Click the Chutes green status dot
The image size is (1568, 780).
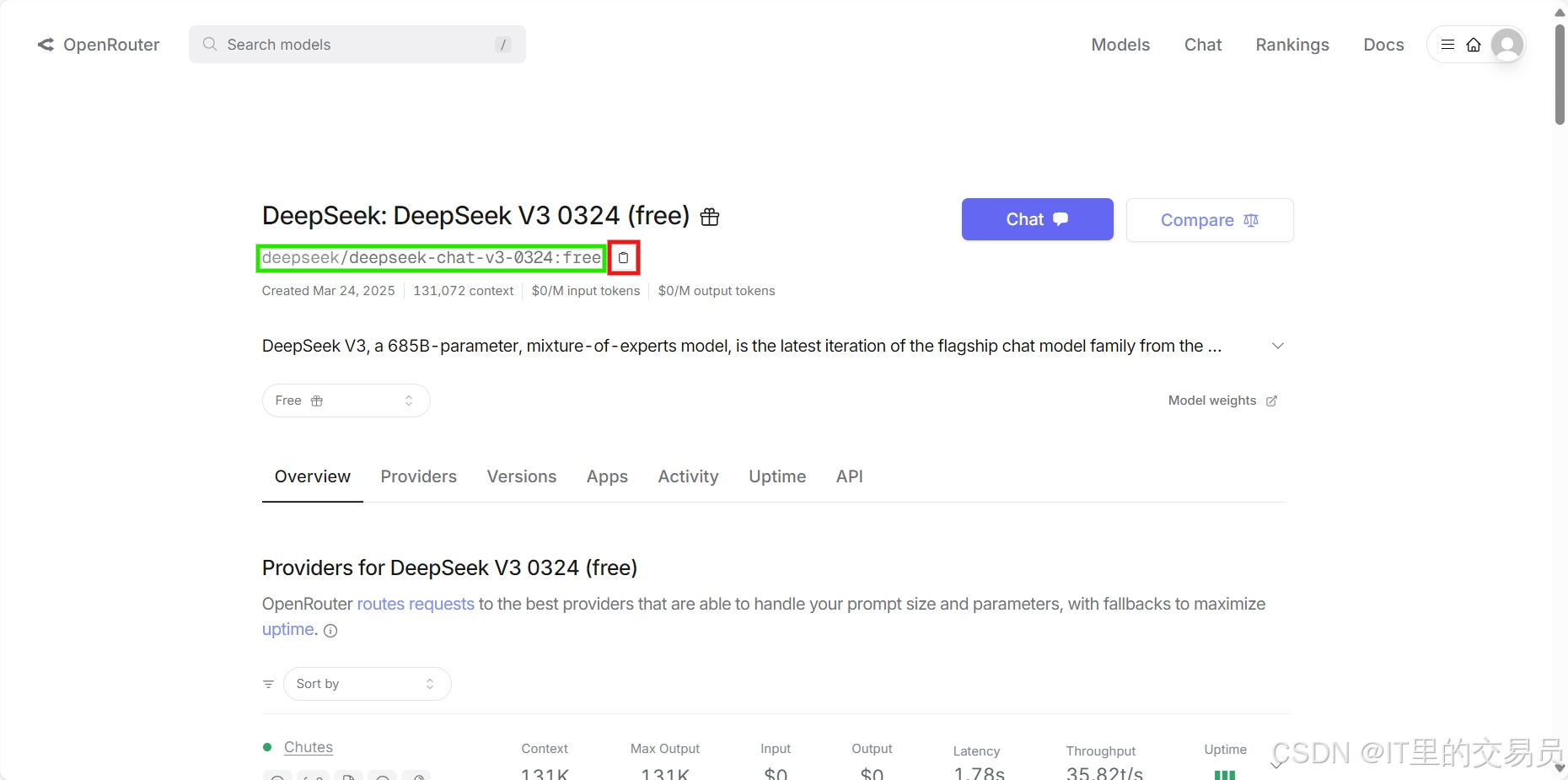(267, 747)
